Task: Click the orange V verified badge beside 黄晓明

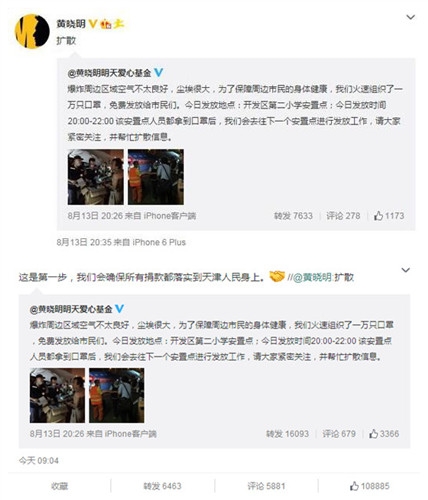Action: (93, 24)
